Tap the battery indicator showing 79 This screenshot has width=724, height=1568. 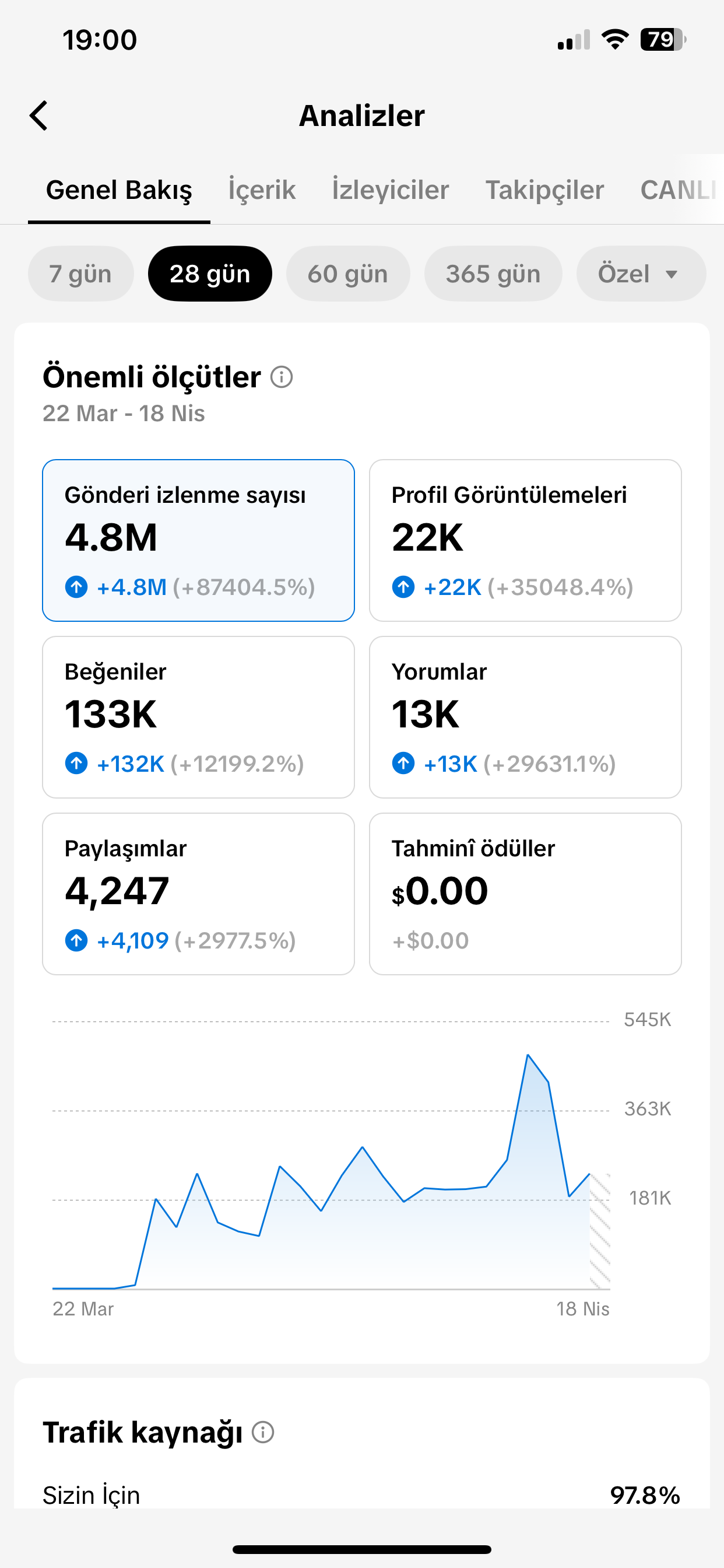tap(663, 40)
